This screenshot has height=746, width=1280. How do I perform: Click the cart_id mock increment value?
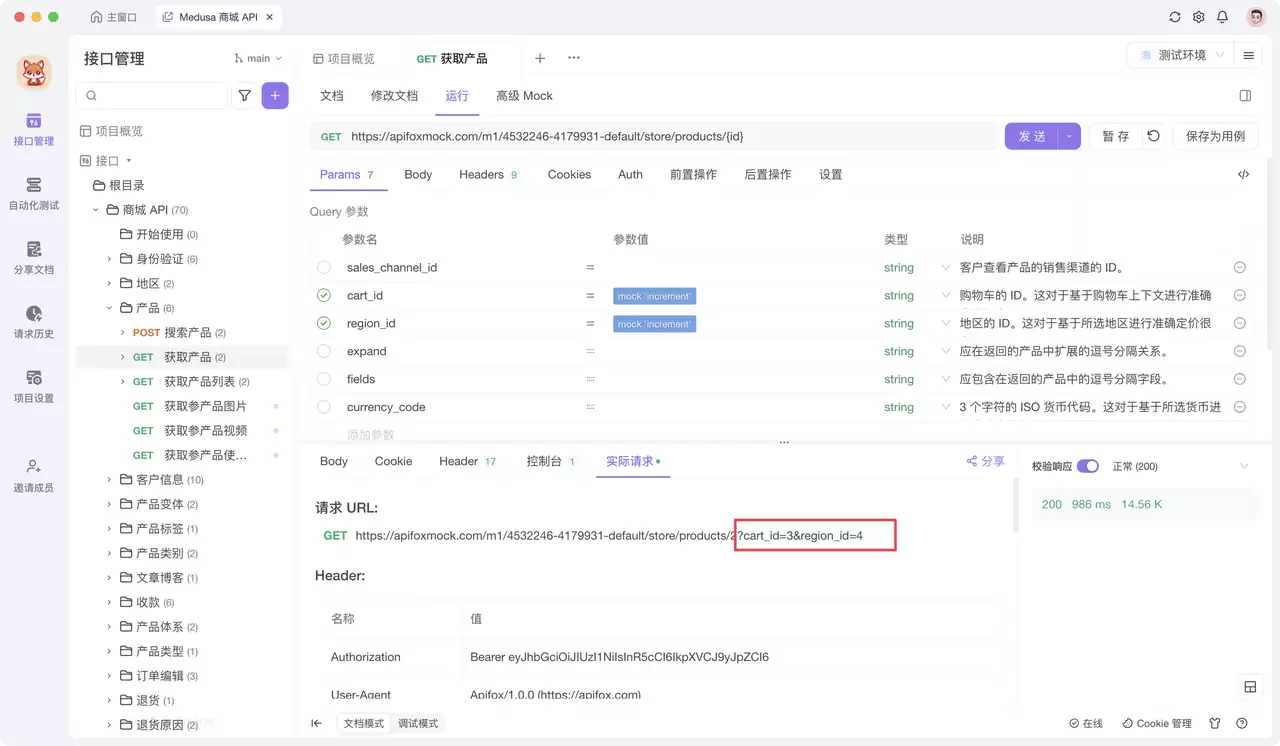[x=654, y=296]
